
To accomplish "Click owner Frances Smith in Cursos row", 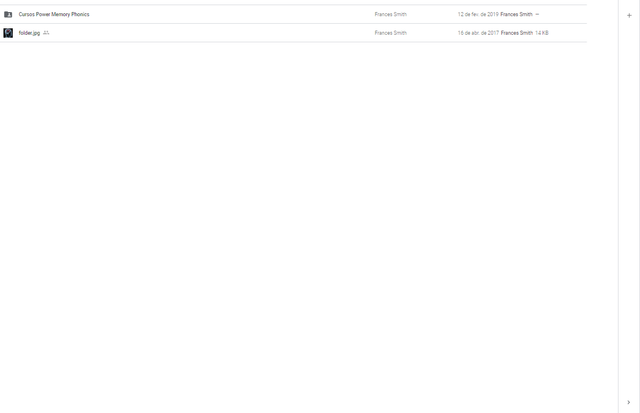I will point(391,14).
